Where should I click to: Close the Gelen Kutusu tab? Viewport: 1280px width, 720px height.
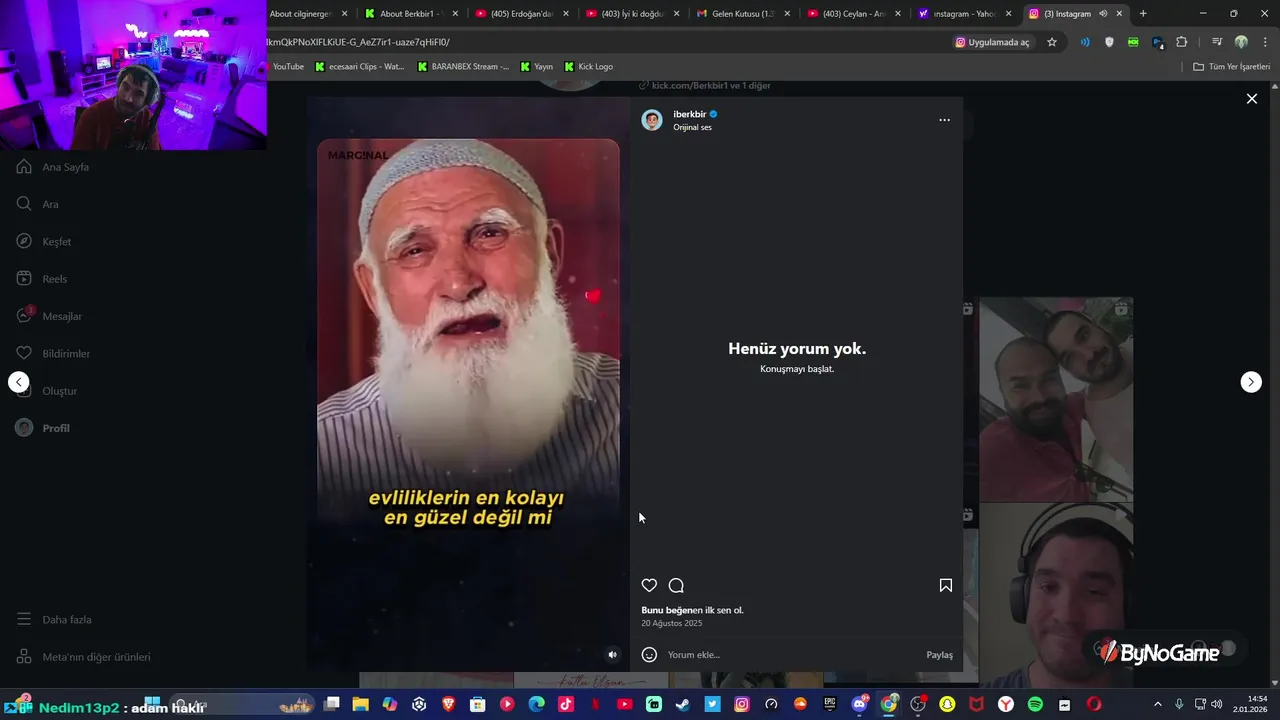coord(787,14)
